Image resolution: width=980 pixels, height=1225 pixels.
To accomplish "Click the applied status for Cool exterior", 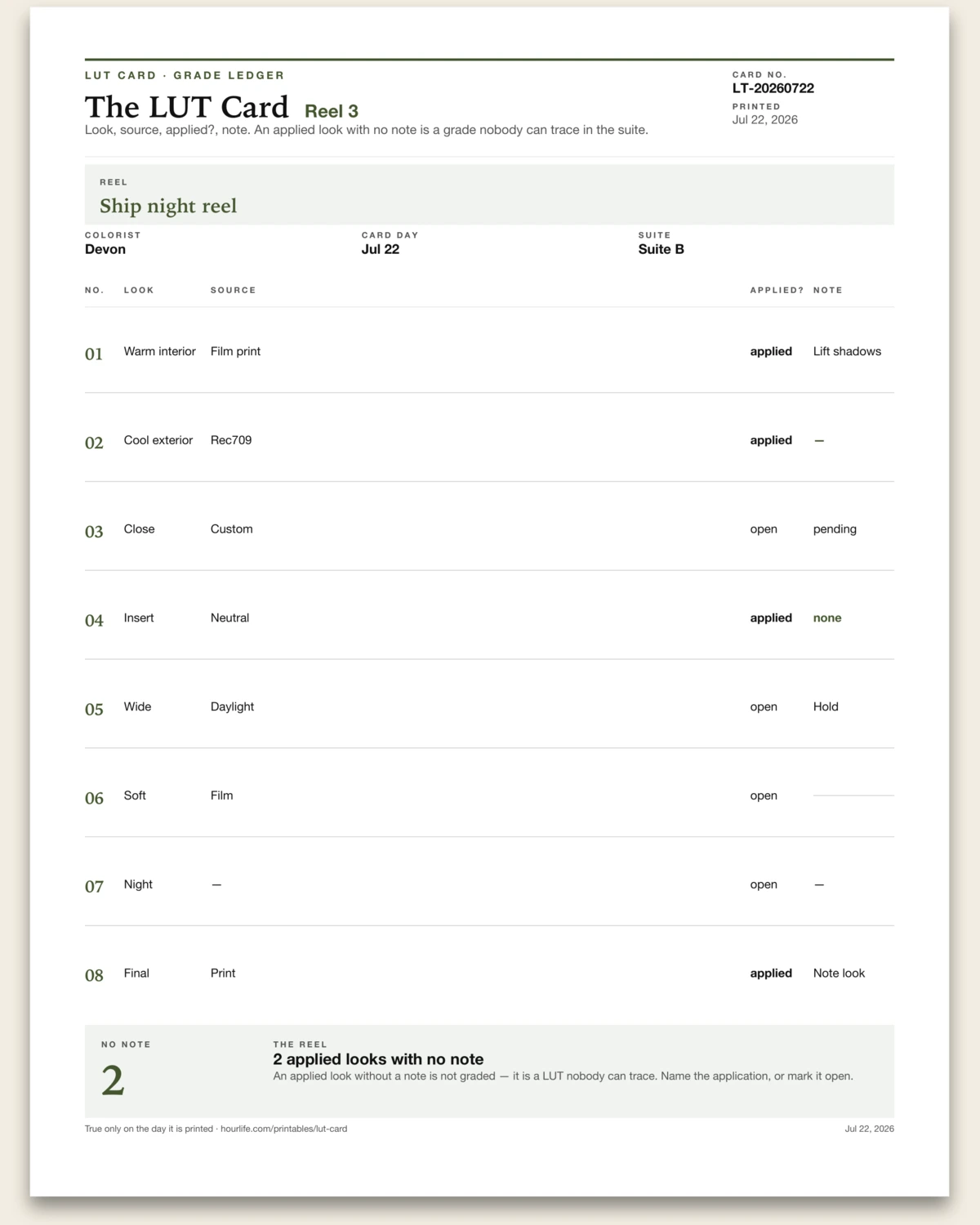I will pos(771,440).
